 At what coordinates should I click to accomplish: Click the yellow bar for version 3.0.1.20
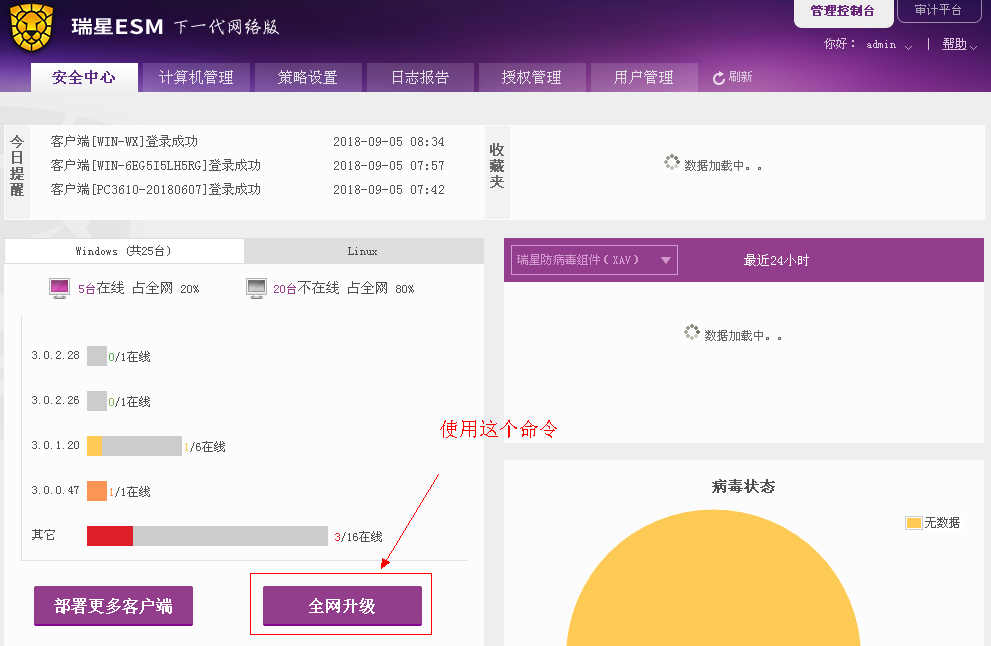[x=94, y=446]
